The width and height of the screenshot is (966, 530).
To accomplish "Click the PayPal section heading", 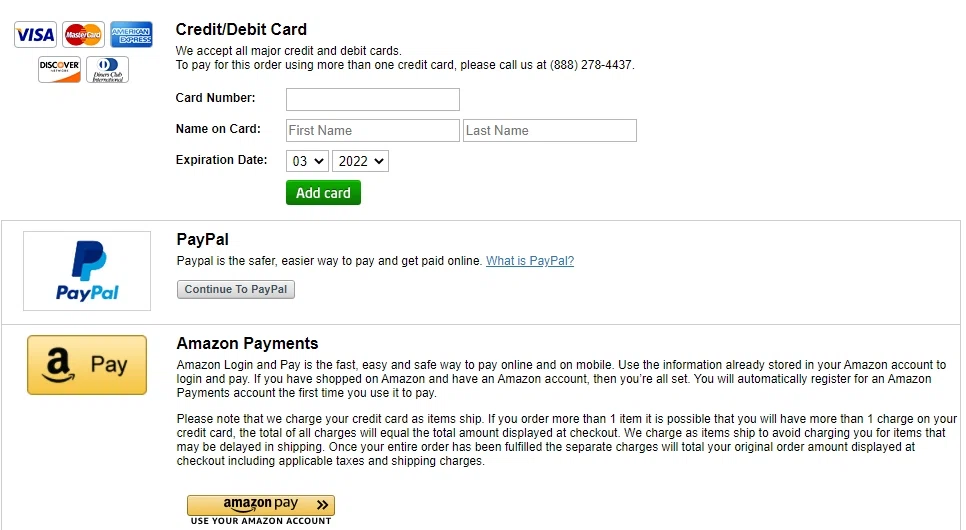I will tap(203, 240).
